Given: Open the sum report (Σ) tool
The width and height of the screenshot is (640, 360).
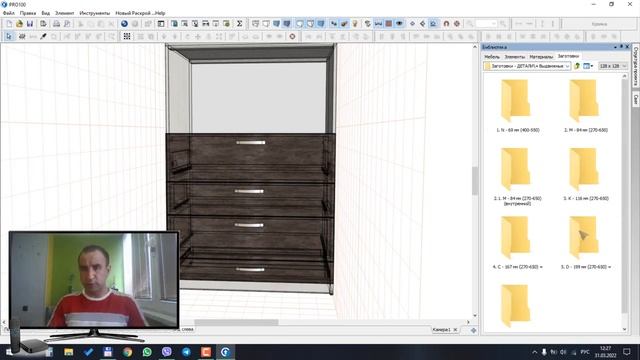Looking at the screenshot, I should tap(240, 24).
